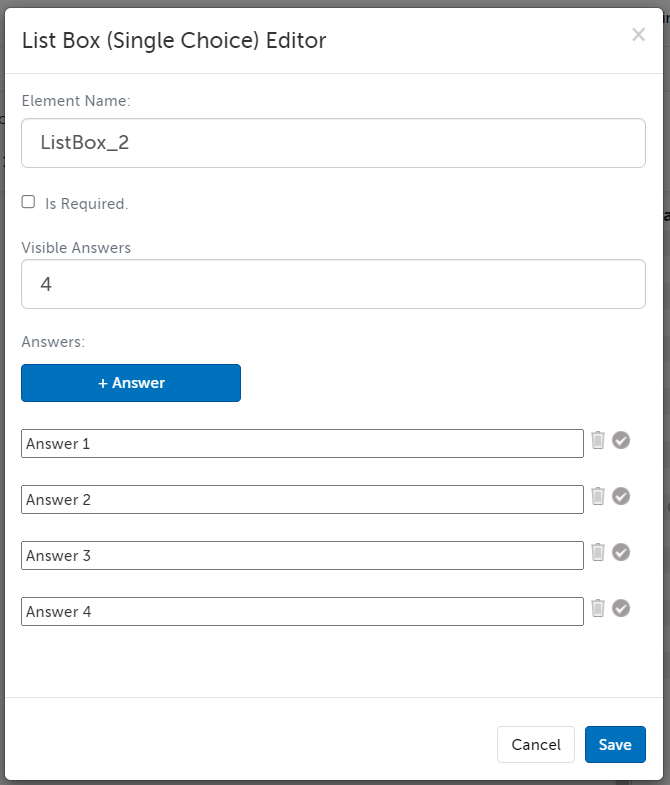This screenshot has height=785, width=670.
Task: Delete Answer 3 with trash icon
Action: (x=598, y=552)
